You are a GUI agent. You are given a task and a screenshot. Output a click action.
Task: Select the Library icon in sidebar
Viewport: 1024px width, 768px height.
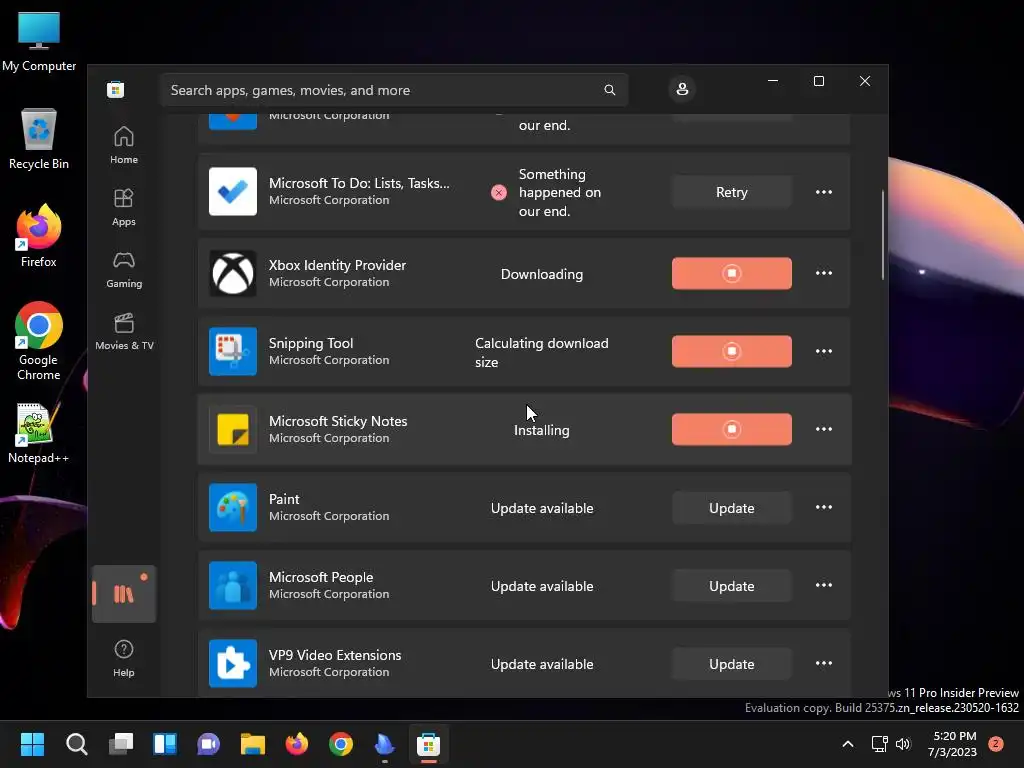click(x=124, y=594)
